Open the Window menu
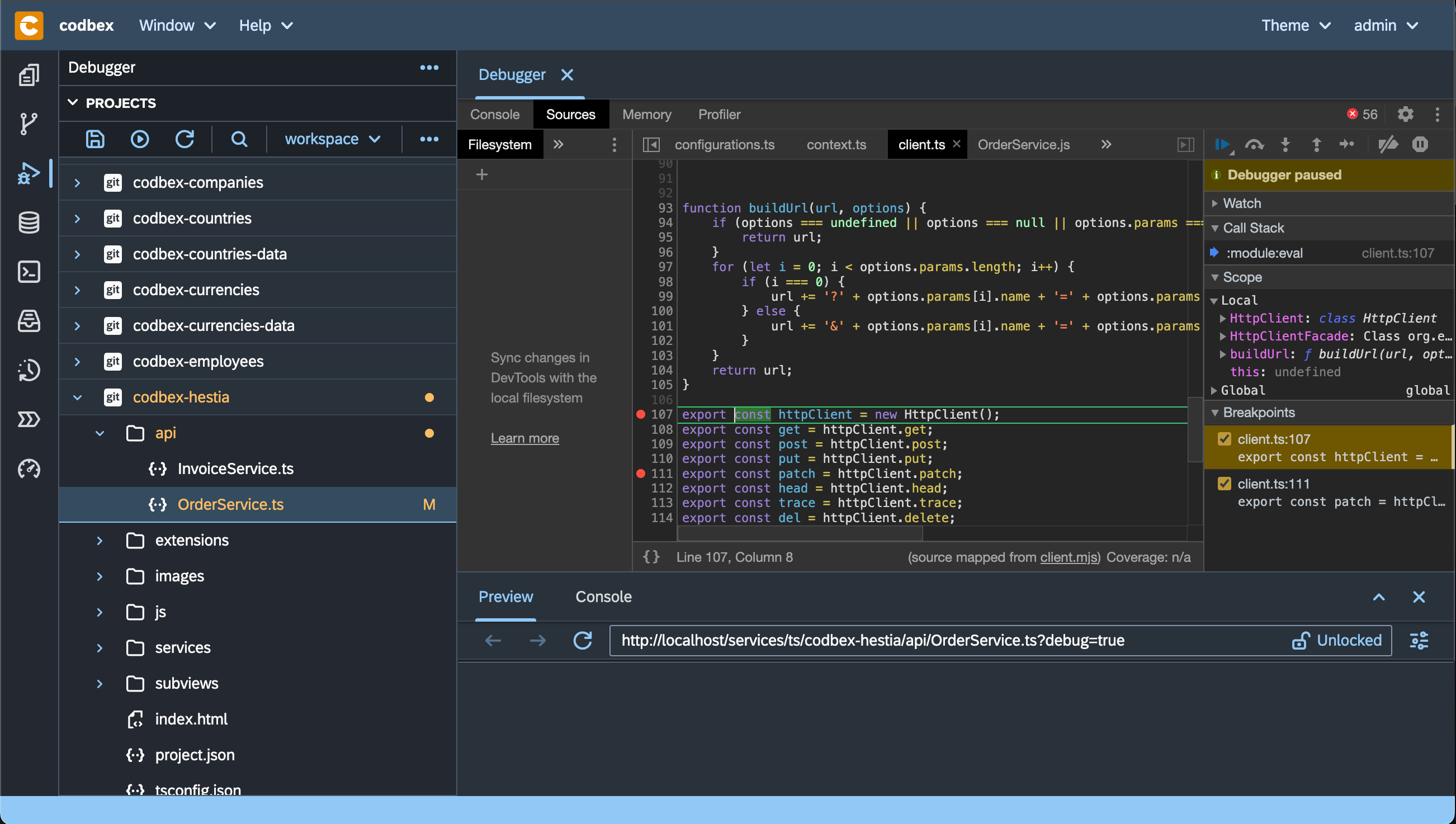The height and width of the screenshot is (824, 1456). [177, 26]
